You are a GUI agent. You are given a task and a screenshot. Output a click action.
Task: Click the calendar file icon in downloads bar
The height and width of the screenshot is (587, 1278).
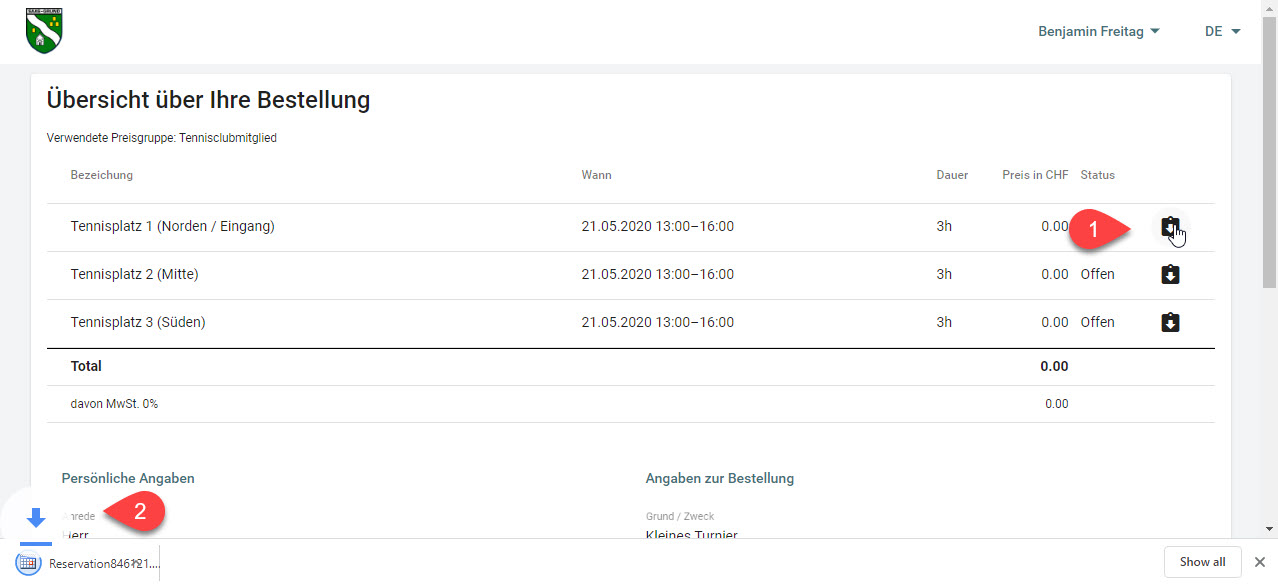(x=29, y=563)
